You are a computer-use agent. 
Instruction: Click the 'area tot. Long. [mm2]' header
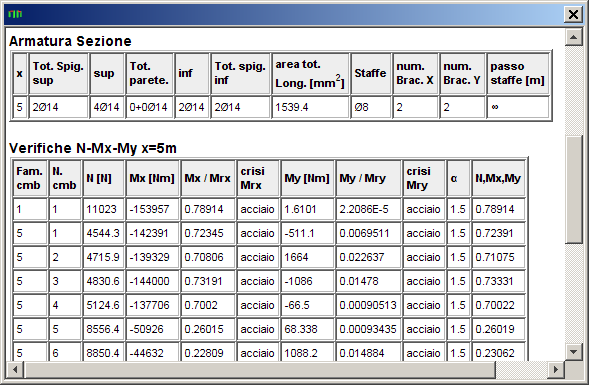point(310,73)
